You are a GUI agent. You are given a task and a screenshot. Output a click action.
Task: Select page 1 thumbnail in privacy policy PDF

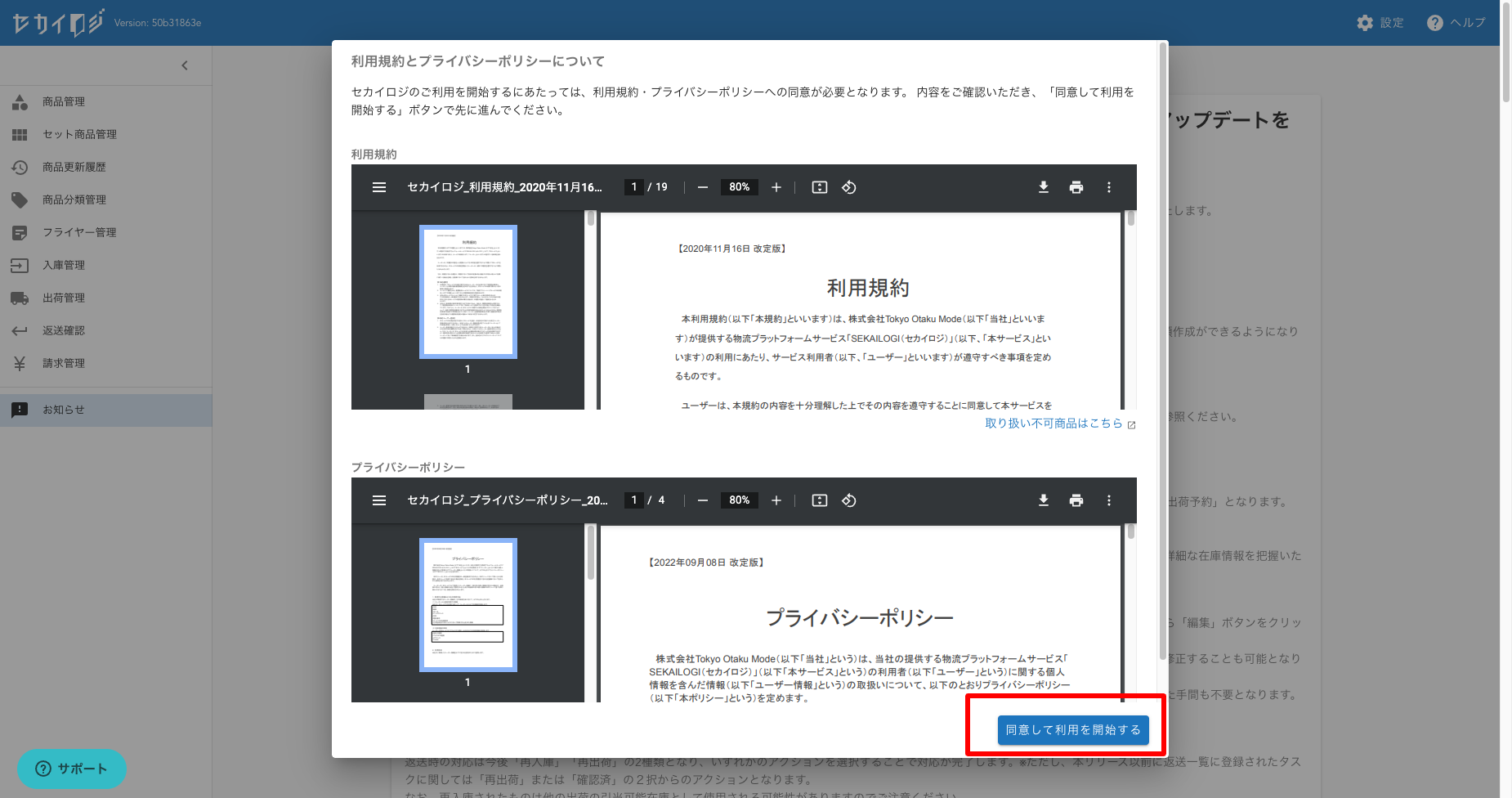tap(467, 605)
